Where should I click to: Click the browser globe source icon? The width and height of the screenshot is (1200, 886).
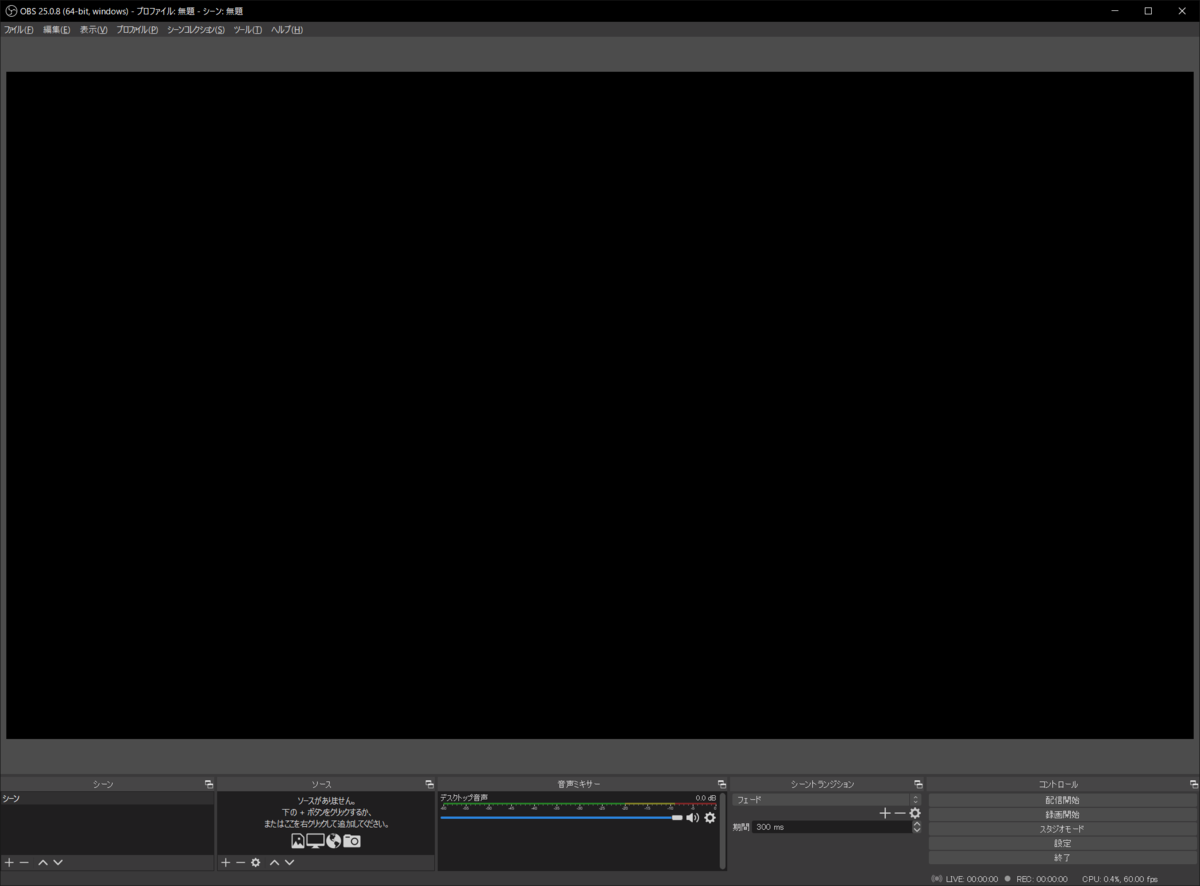pos(333,841)
